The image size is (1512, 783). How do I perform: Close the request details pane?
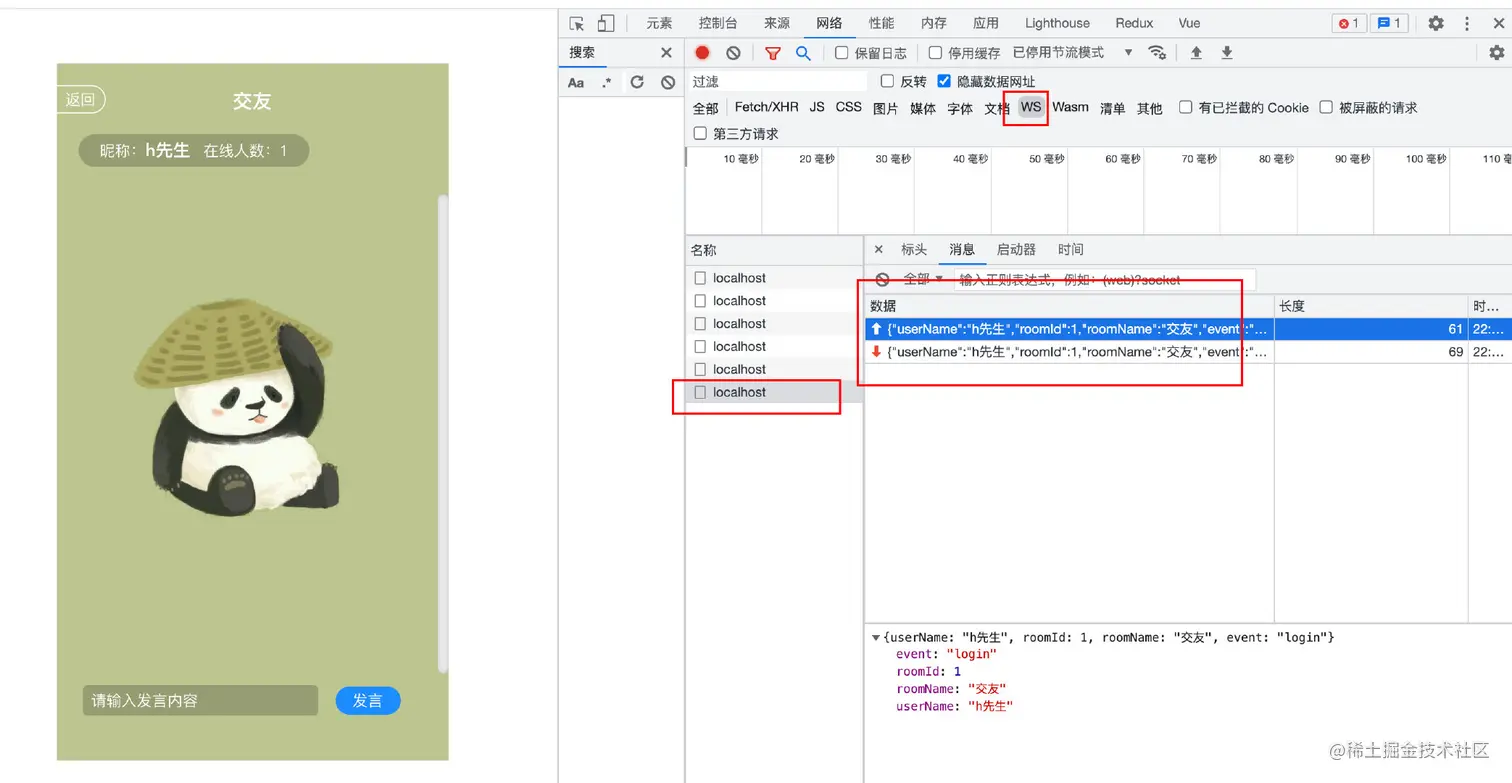(x=879, y=250)
